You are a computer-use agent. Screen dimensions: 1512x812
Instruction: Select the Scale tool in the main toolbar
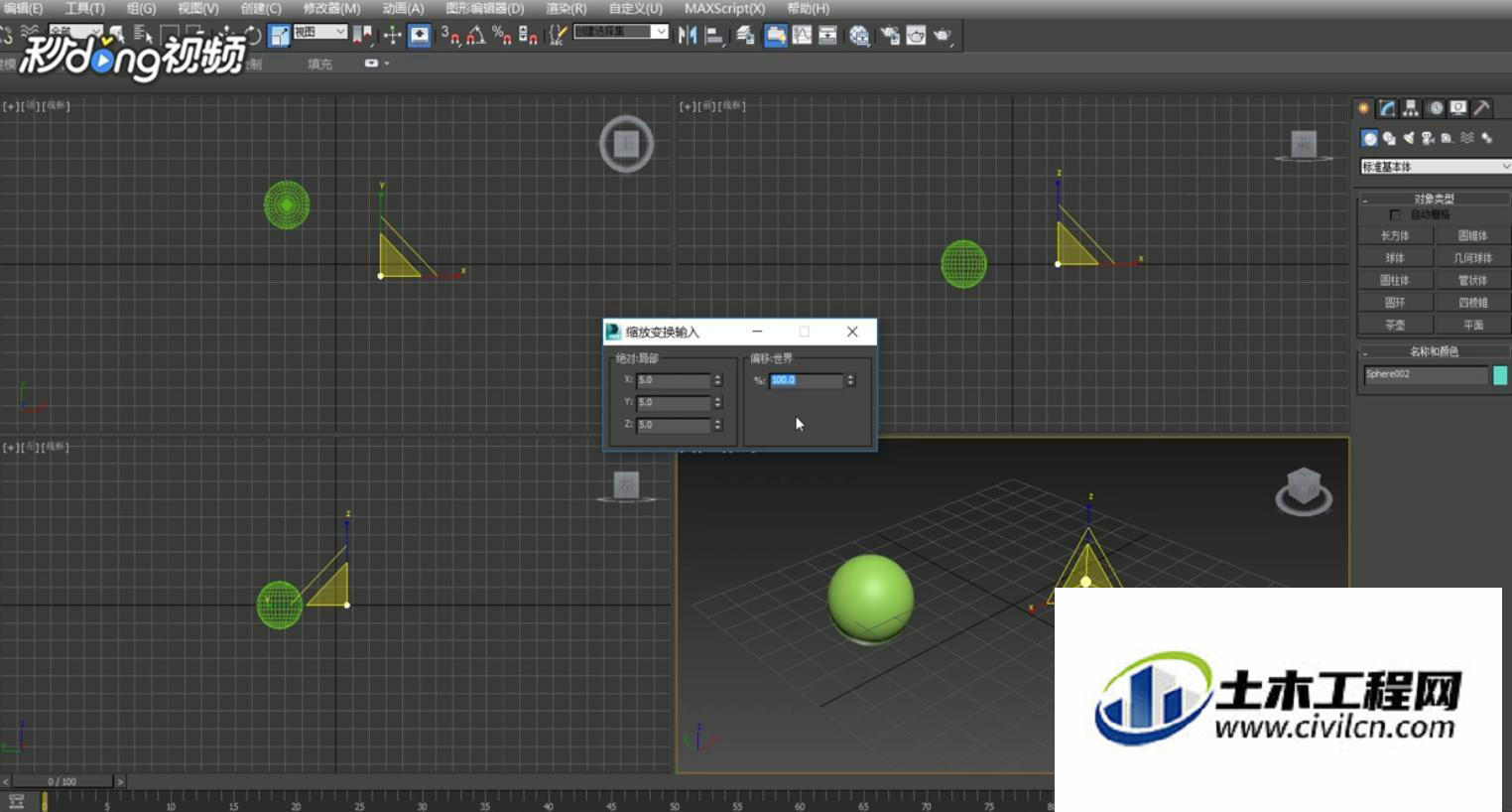(280, 36)
